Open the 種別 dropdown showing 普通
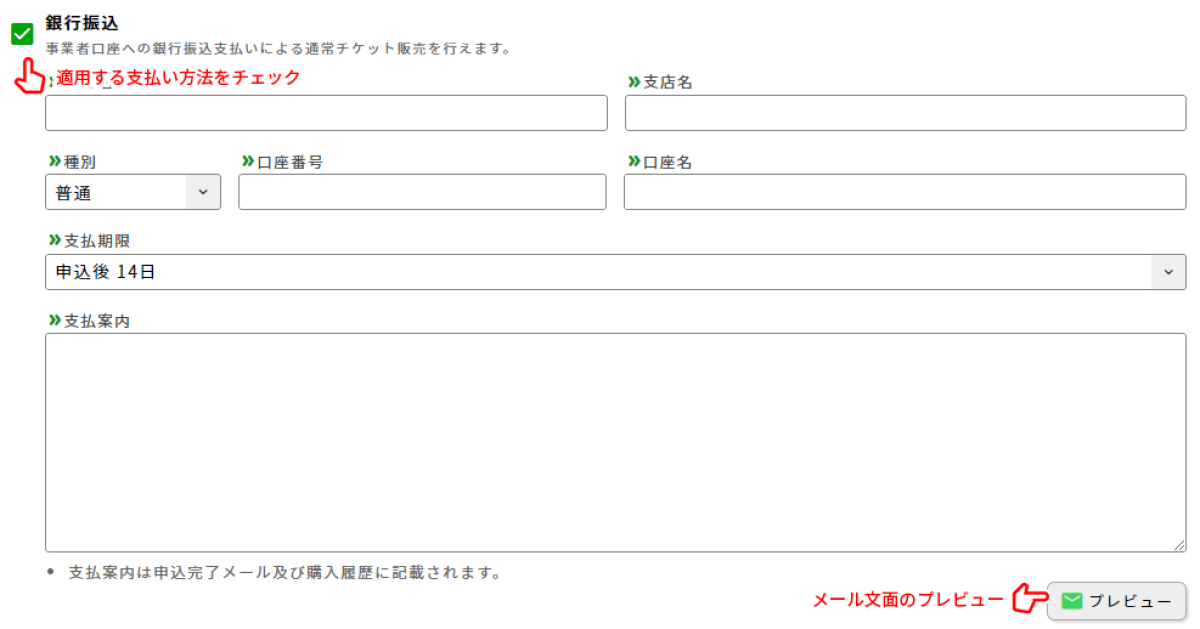Image resolution: width=1200 pixels, height=629 pixels. tap(133, 193)
